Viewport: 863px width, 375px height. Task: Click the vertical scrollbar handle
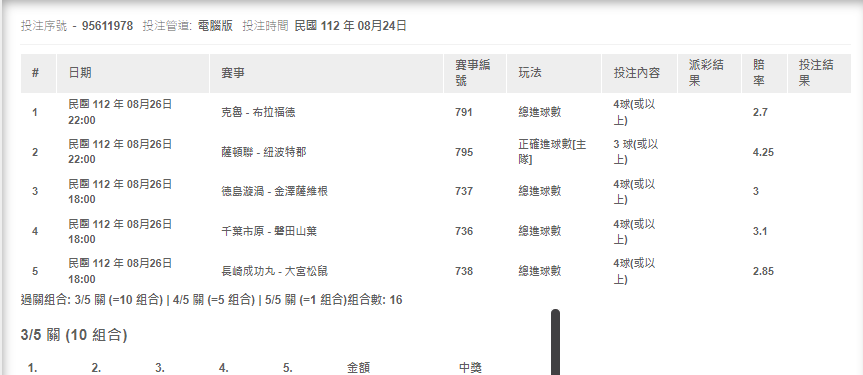pyautogui.click(x=555, y=342)
